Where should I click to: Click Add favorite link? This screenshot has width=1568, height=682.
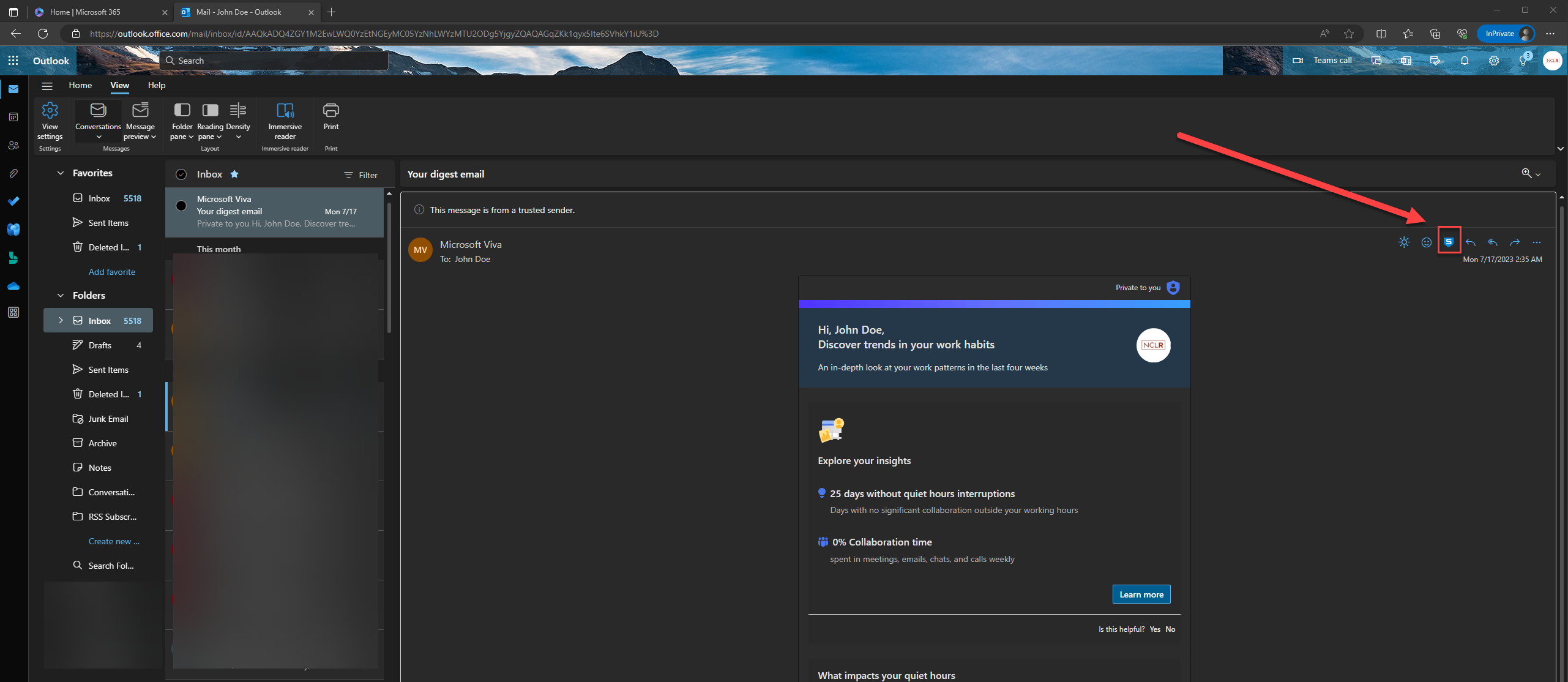(x=111, y=272)
